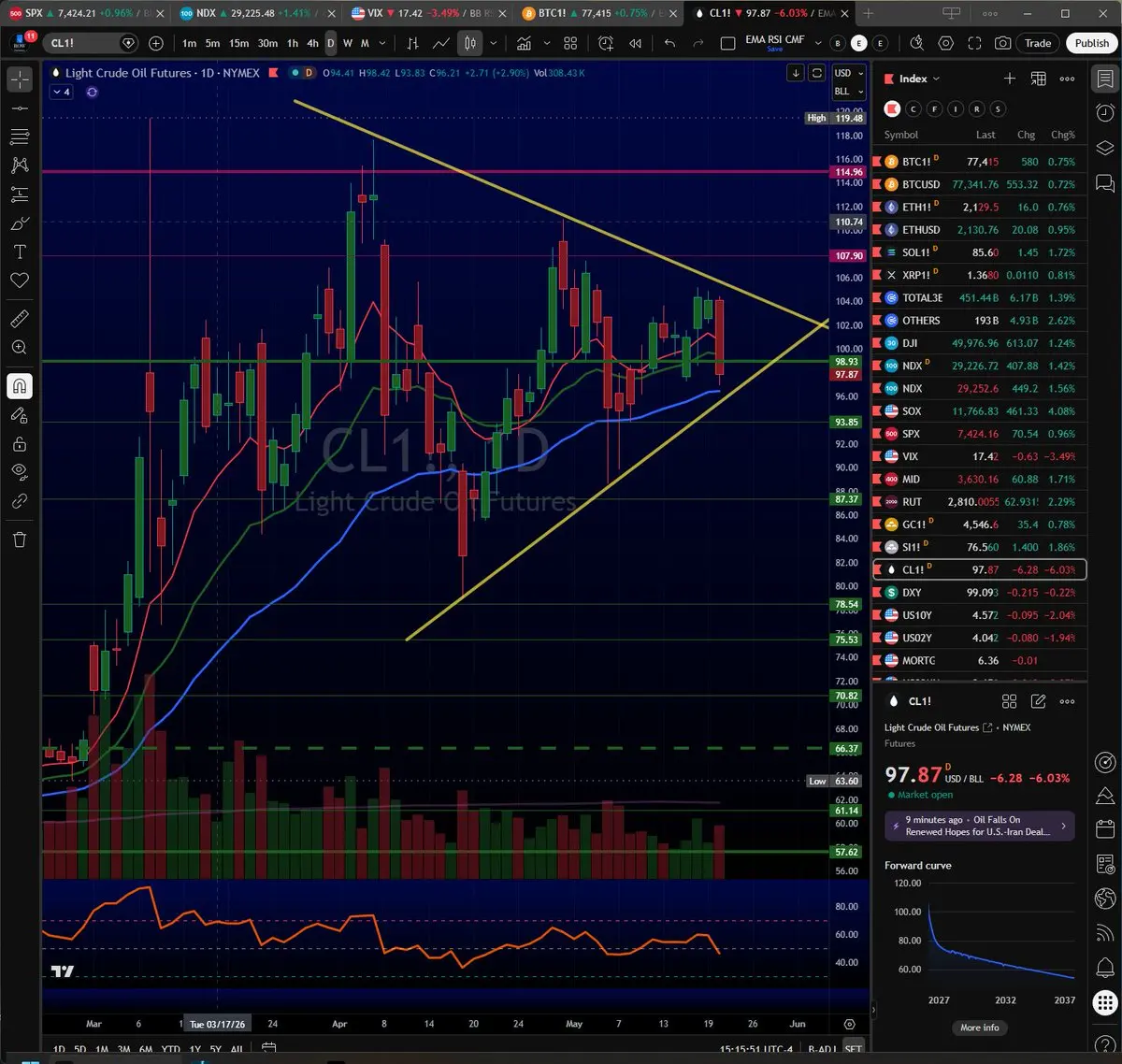This screenshot has width=1122, height=1064.
Task: Toggle the R watchlist filter
Action: coord(977,109)
